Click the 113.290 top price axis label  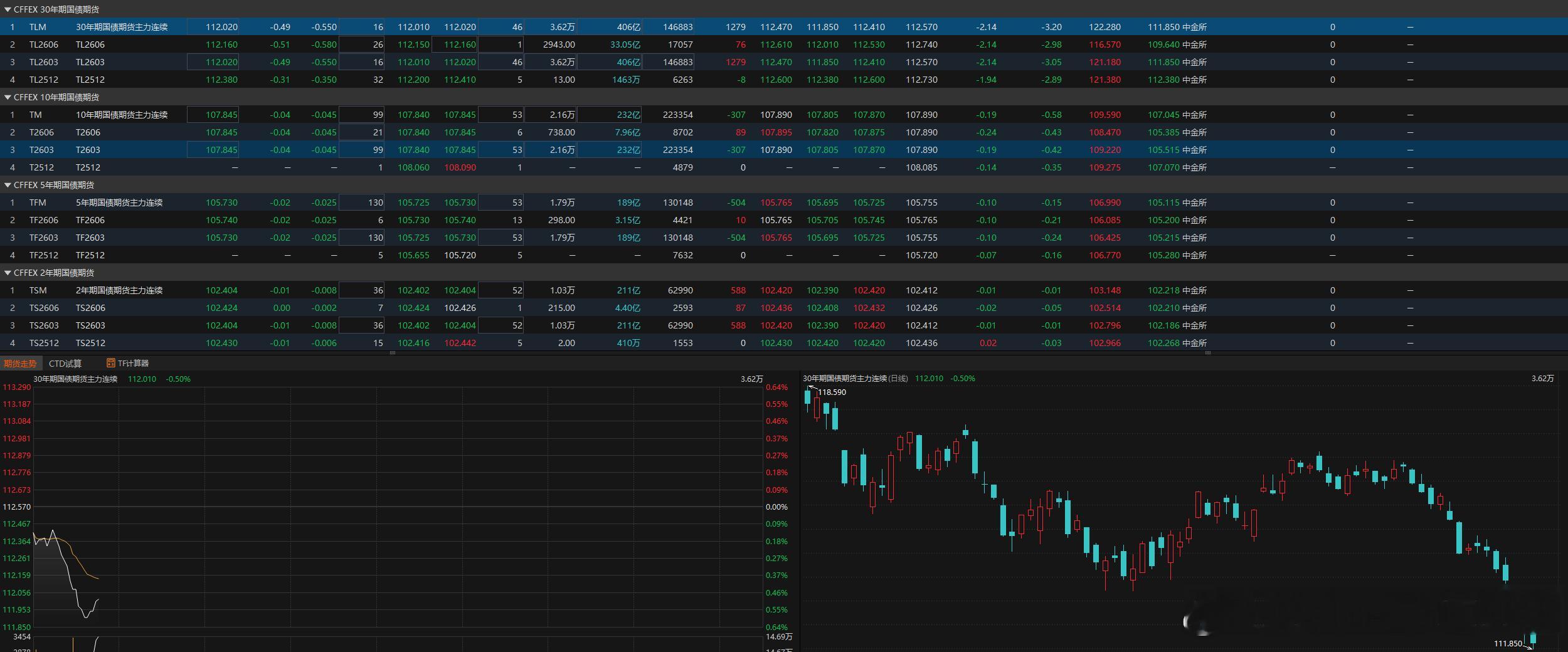click(16, 387)
